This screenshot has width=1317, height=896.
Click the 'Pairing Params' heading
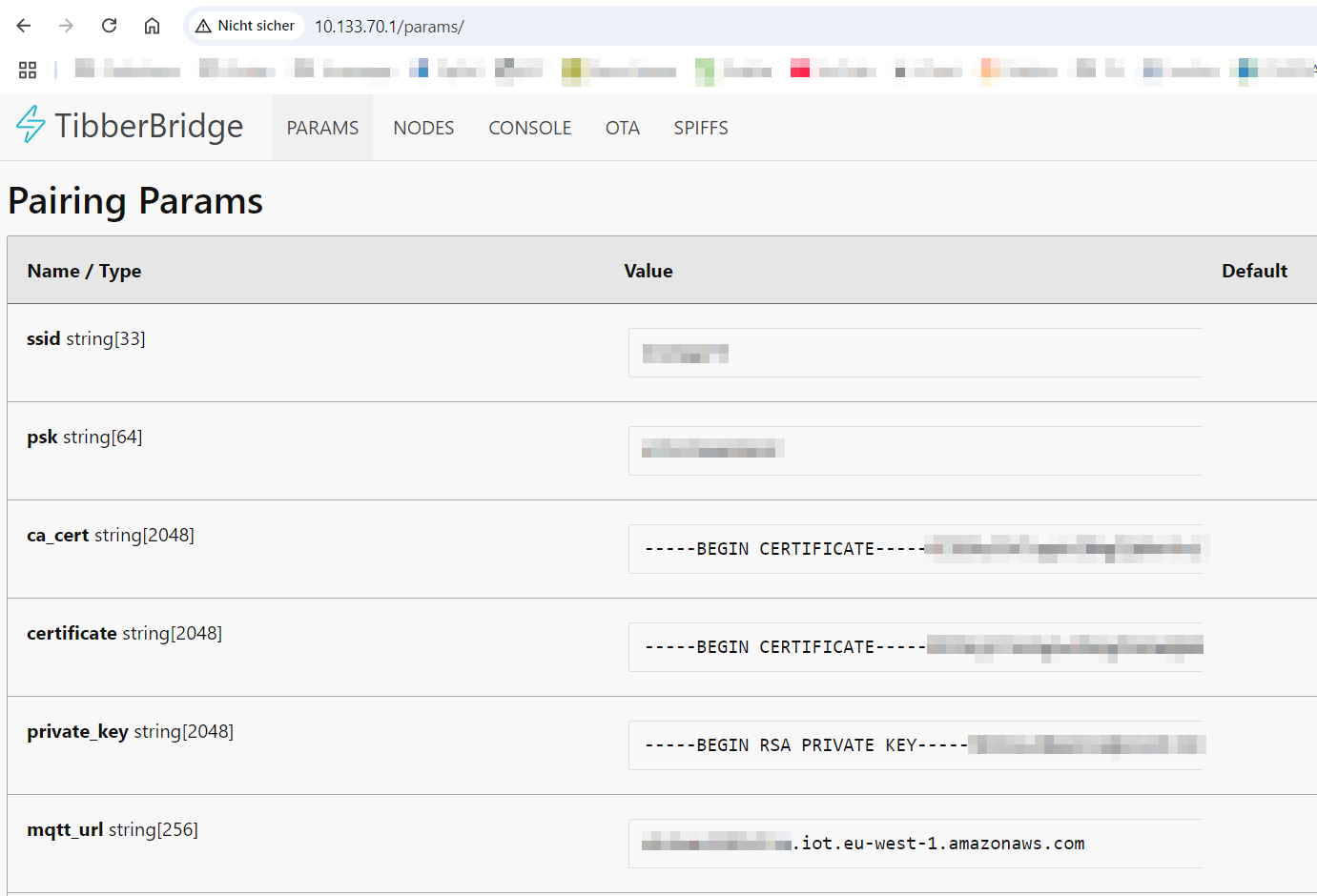[135, 201]
